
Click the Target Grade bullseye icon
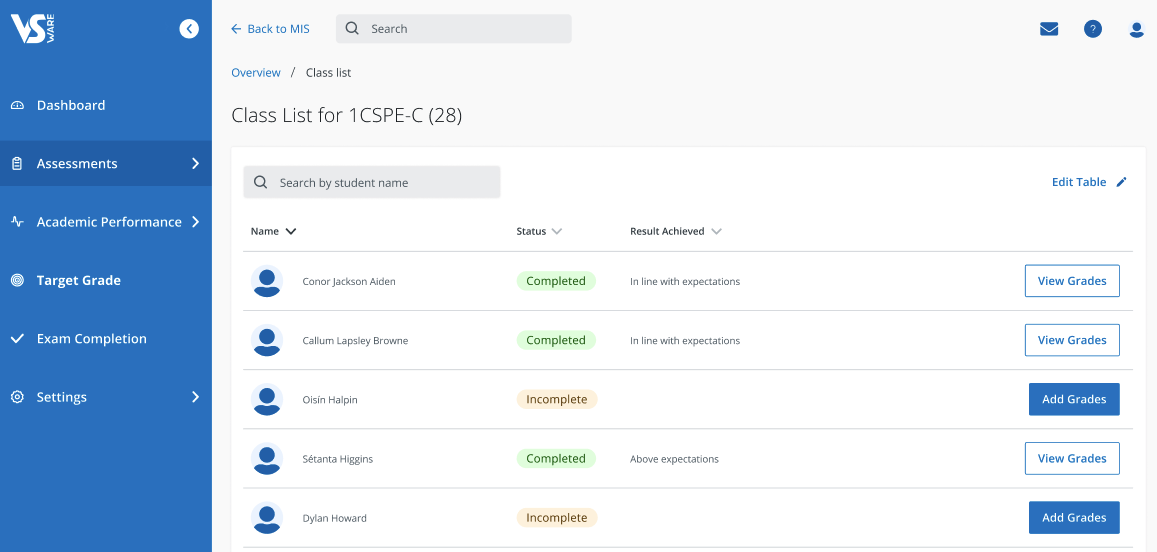click(x=17, y=280)
